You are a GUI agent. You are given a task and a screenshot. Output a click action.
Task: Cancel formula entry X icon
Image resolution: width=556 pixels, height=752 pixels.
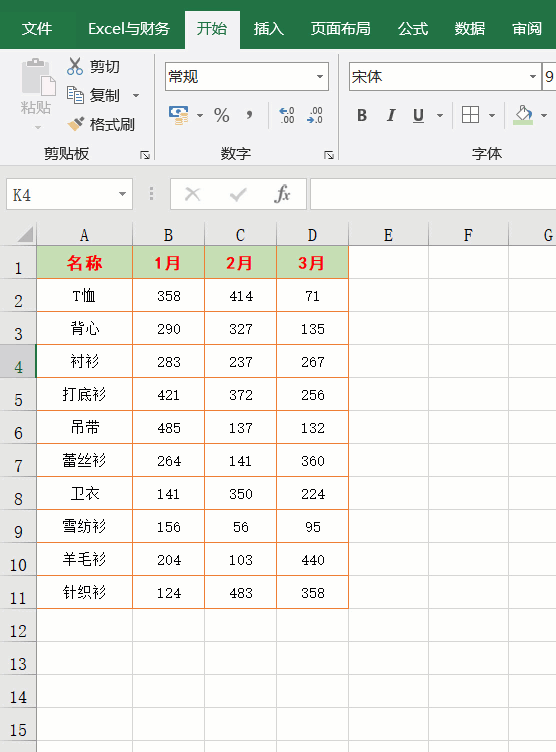(192, 194)
